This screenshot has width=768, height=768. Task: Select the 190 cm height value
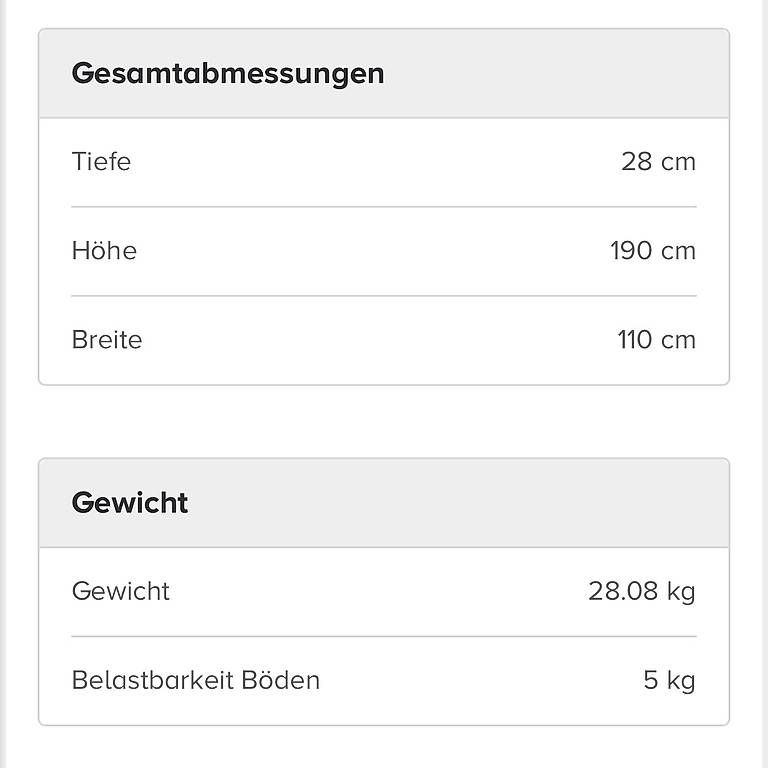coord(653,250)
